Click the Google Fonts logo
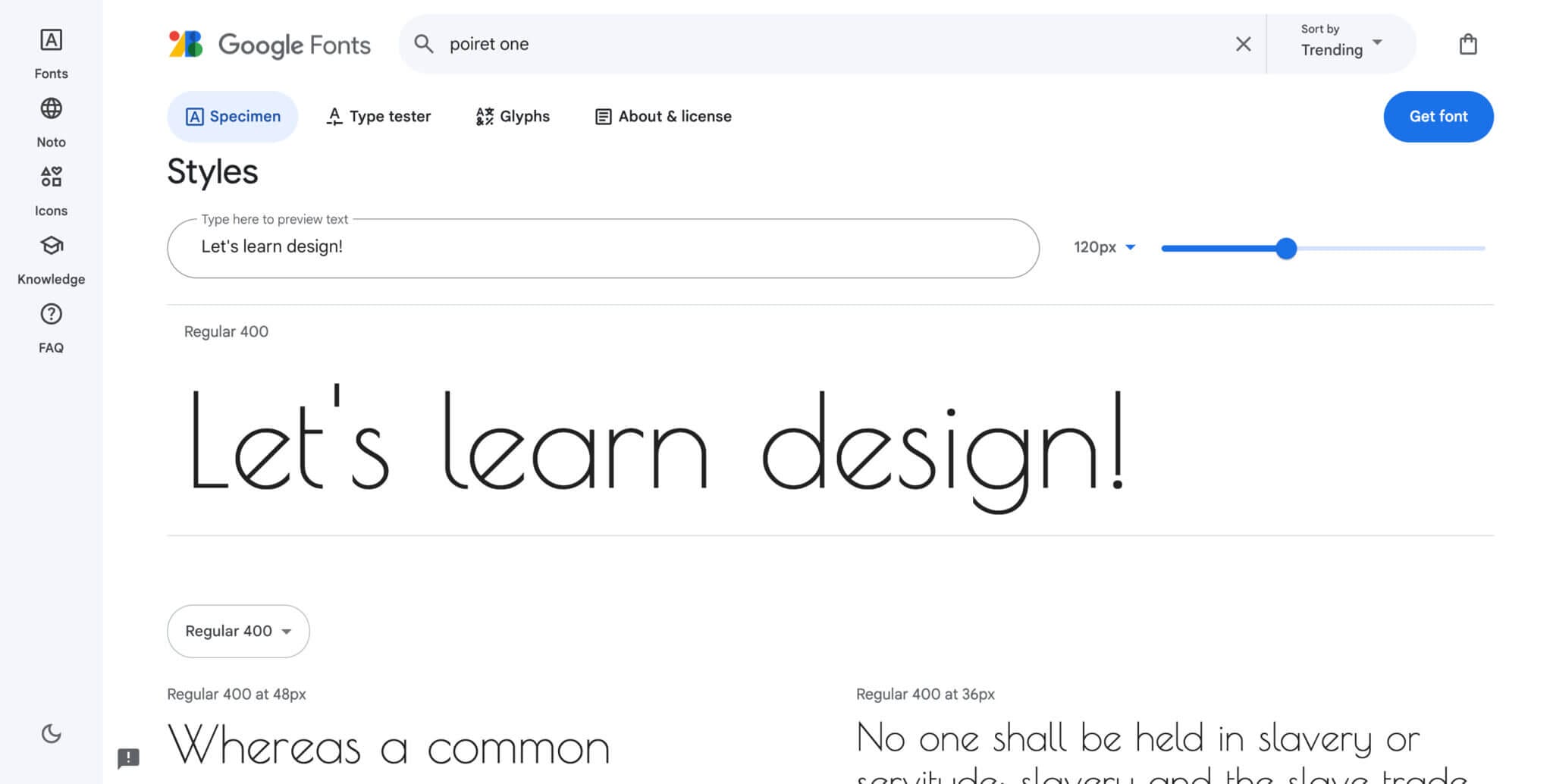 coord(269,45)
